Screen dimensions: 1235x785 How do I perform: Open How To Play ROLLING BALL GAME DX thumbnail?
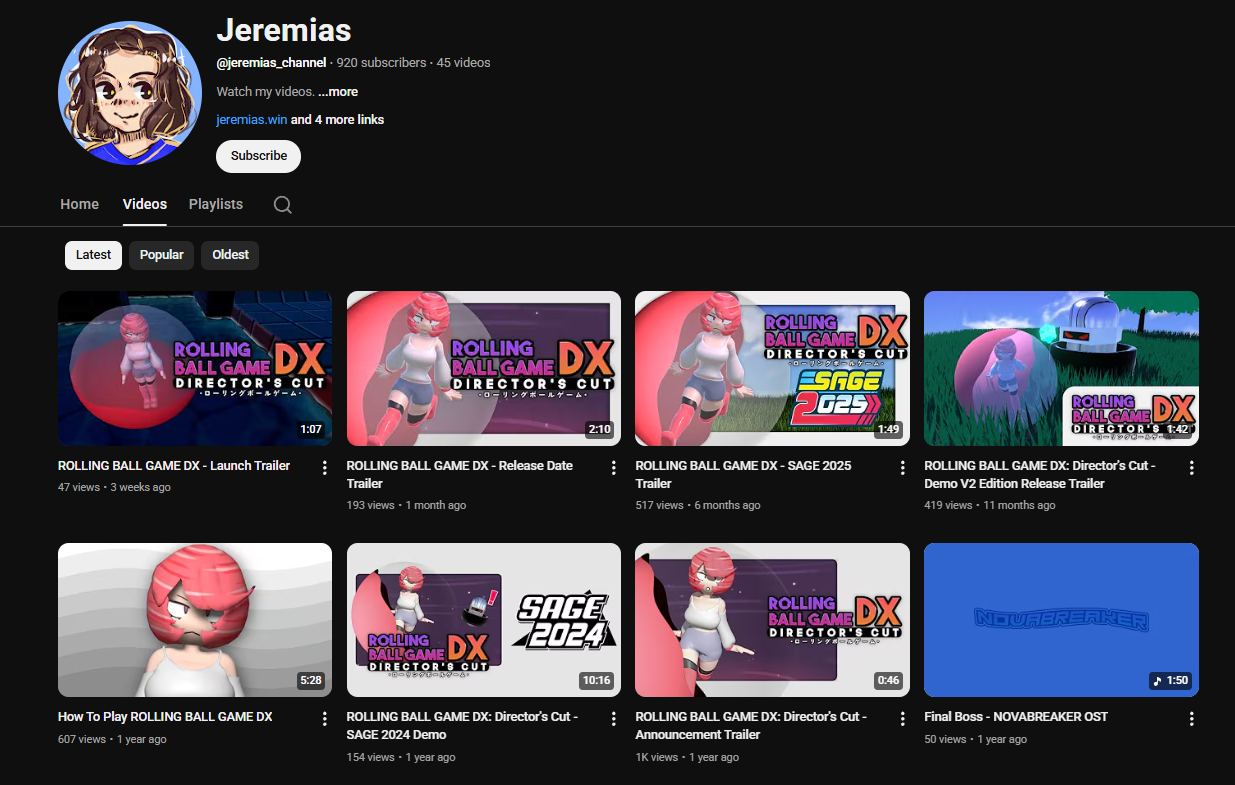[195, 620]
